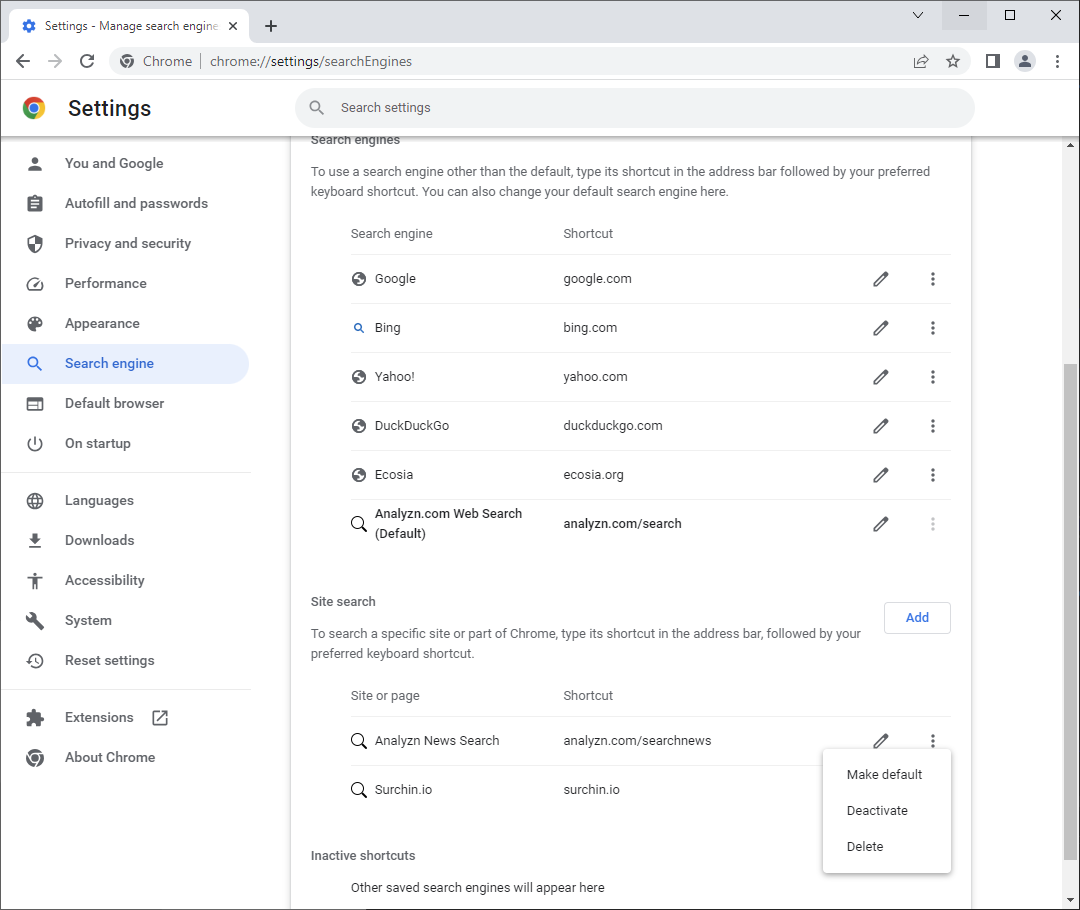Select Search engine in sidebar
Image resolution: width=1080 pixels, height=910 pixels.
click(125, 363)
